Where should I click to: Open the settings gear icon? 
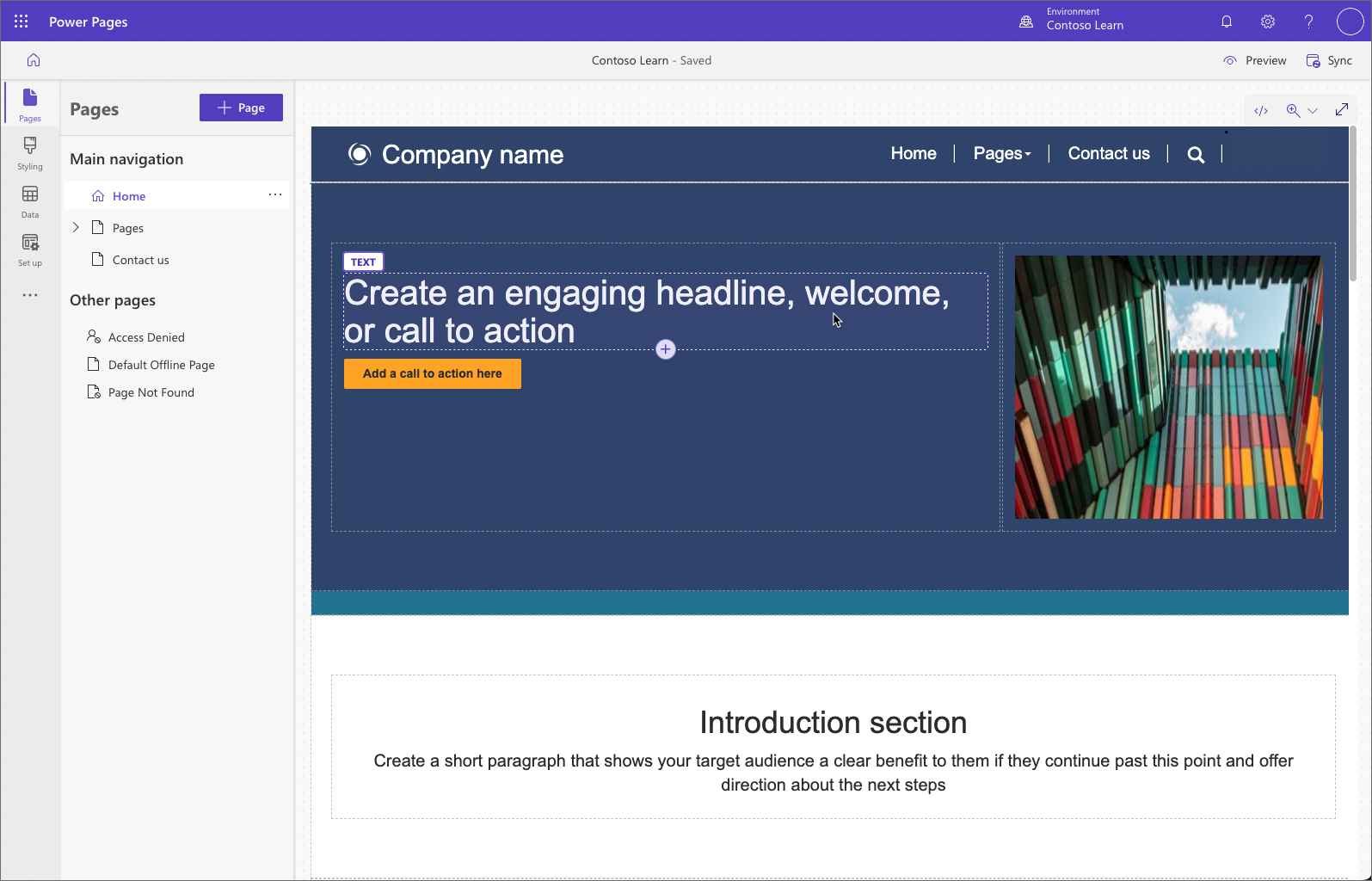pyautogui.click(x=1268, y=22)
